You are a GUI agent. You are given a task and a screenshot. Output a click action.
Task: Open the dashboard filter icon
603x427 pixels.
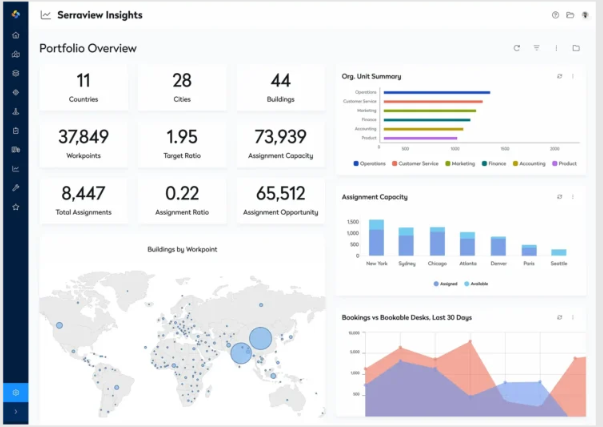coord(536,48)
